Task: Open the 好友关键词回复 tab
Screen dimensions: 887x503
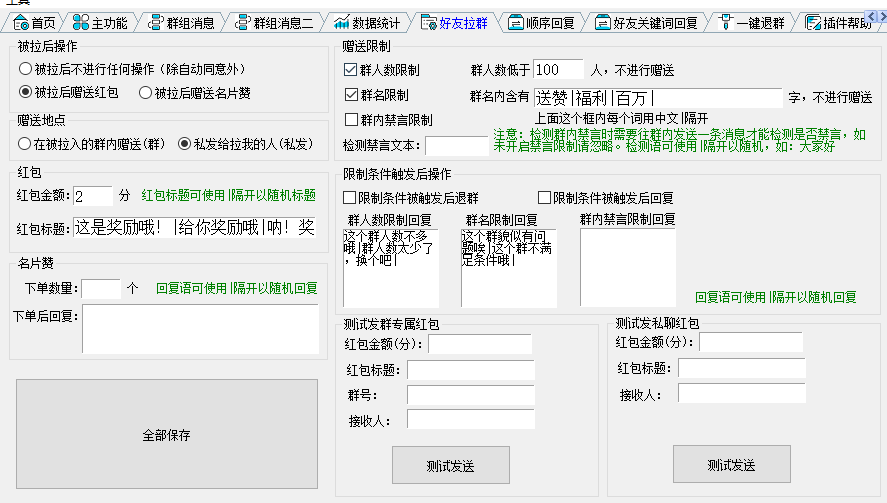Action: tap(647, 23)
